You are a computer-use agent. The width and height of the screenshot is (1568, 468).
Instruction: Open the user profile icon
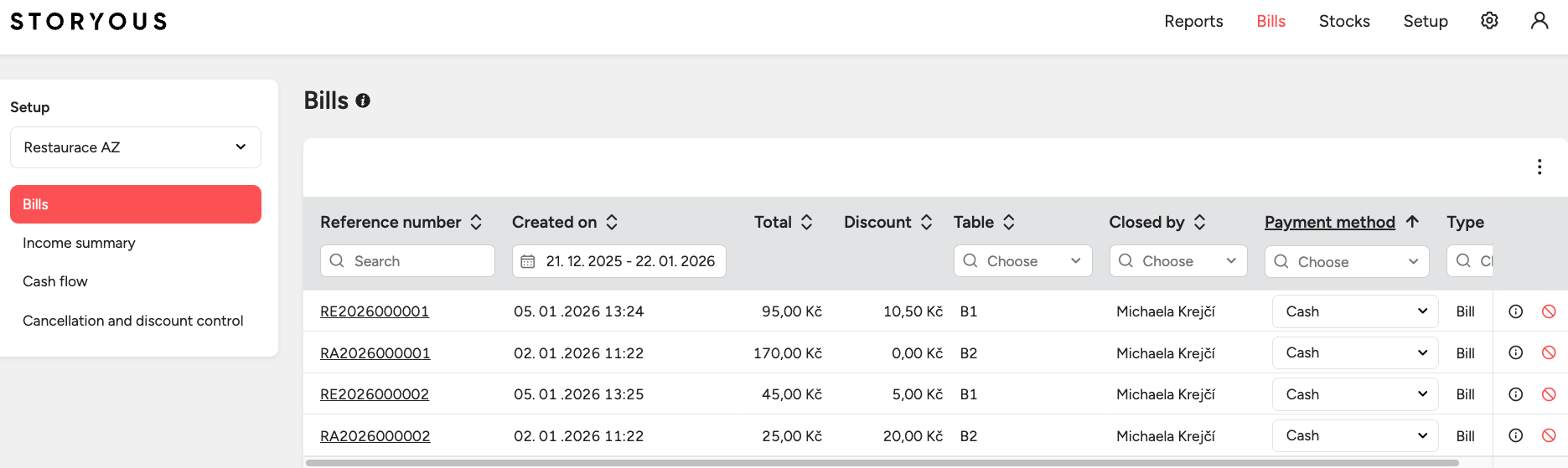pos(1540,21)
